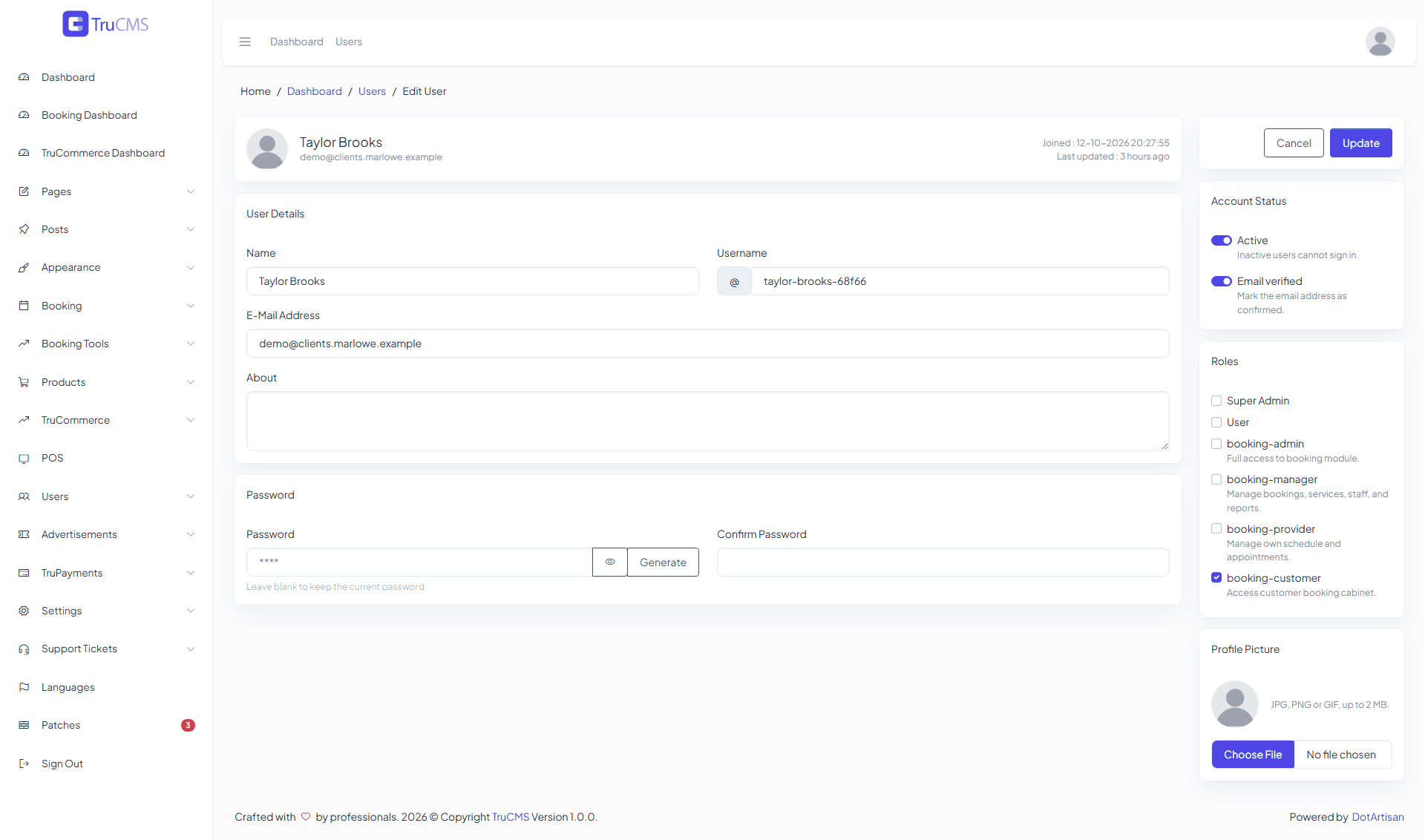Expand the Booking Tools menu chevron
This screenshot has height=840, width=1425.
click(191, 344)
